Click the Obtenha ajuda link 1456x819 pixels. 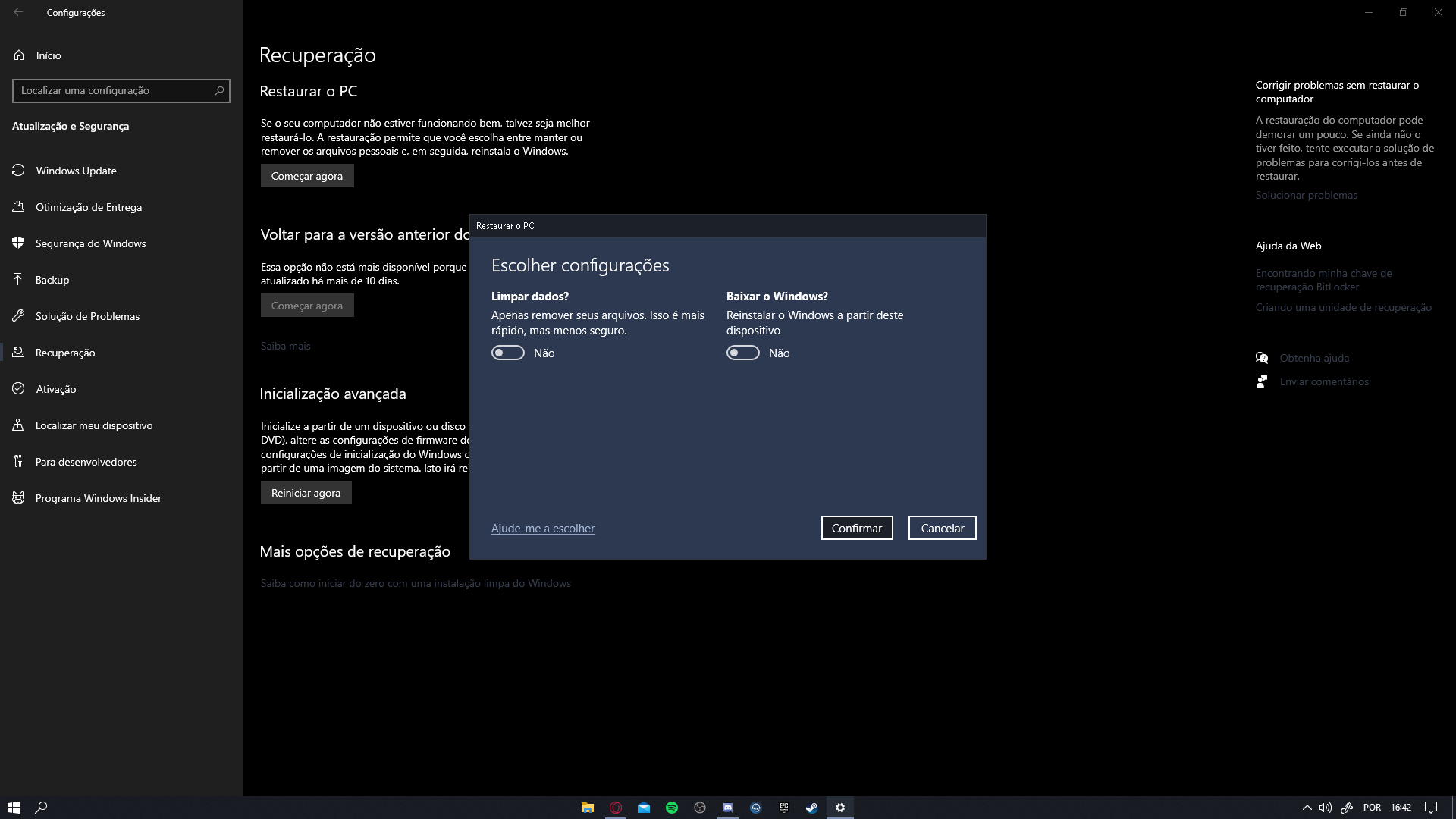1315,359
